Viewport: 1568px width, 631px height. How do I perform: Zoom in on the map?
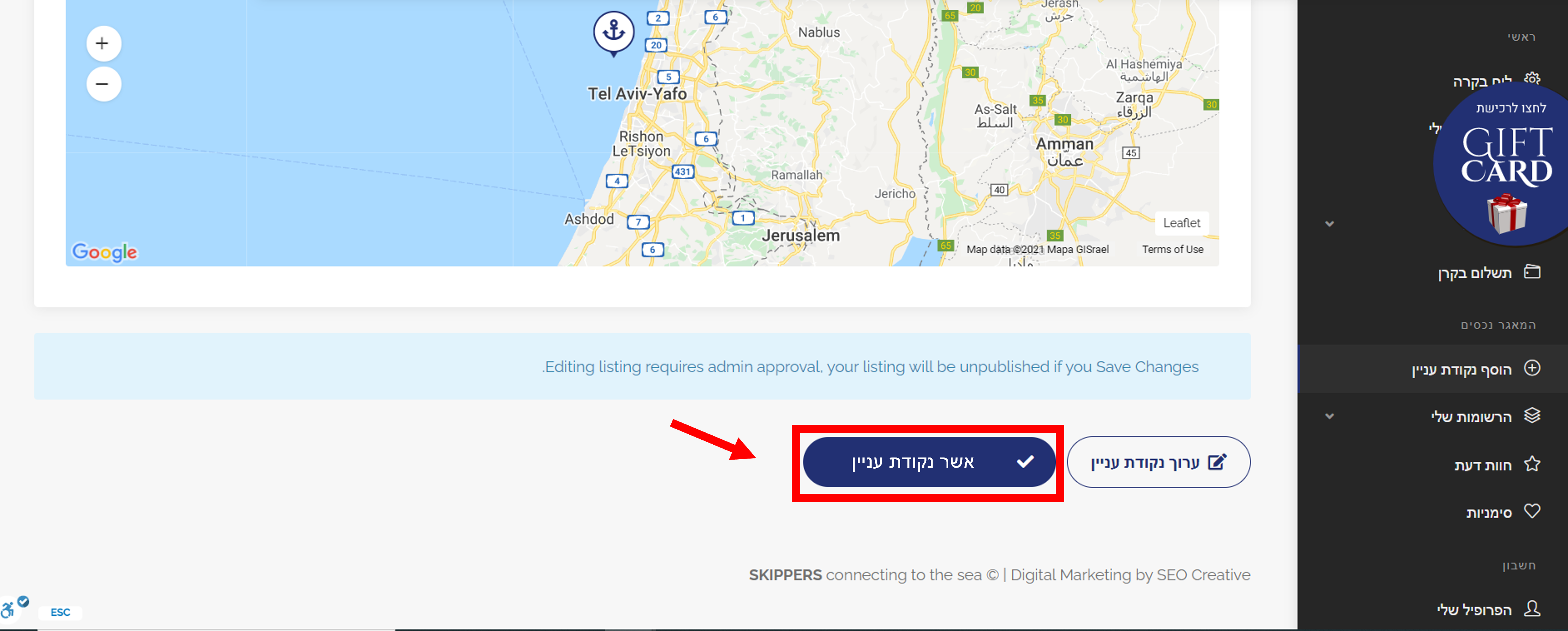point(103,43)
